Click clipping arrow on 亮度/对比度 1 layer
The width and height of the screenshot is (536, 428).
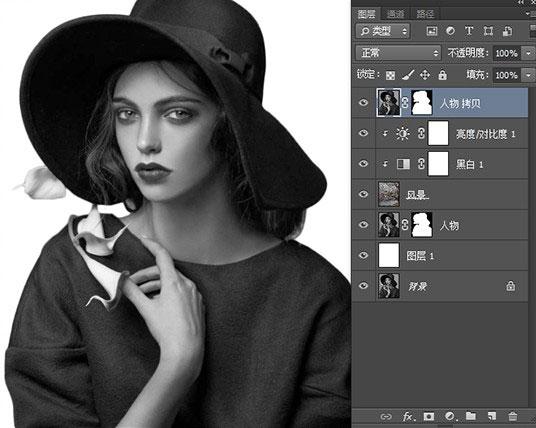click(385, 134)
